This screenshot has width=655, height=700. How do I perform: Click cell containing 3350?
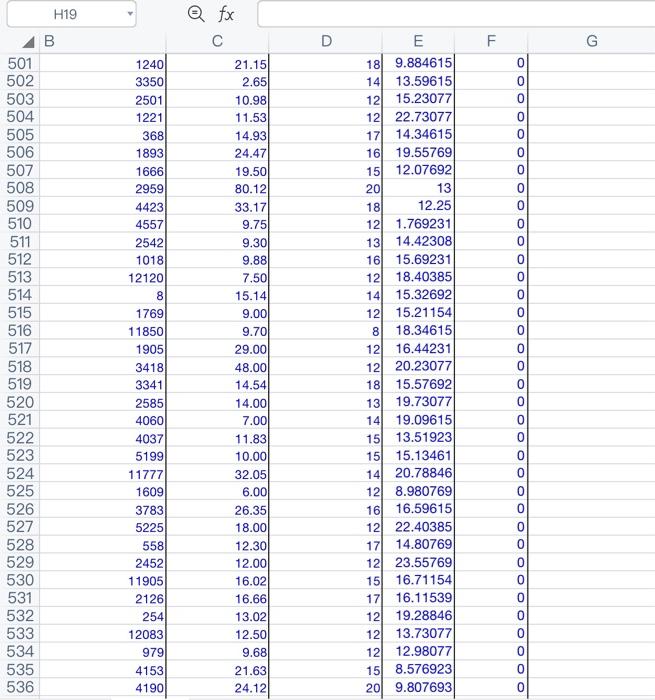103,81
